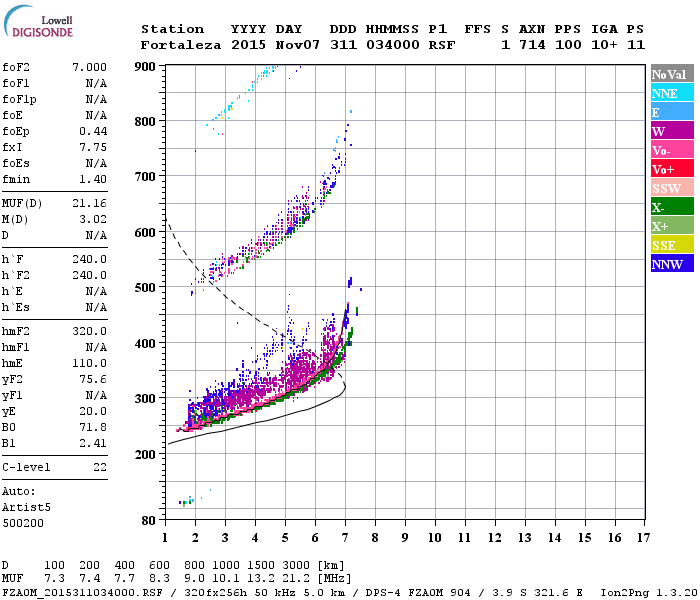The width and height of the screenshot is (700, 600).
Task: Click the Fortaleza station name
Action: 181,45
